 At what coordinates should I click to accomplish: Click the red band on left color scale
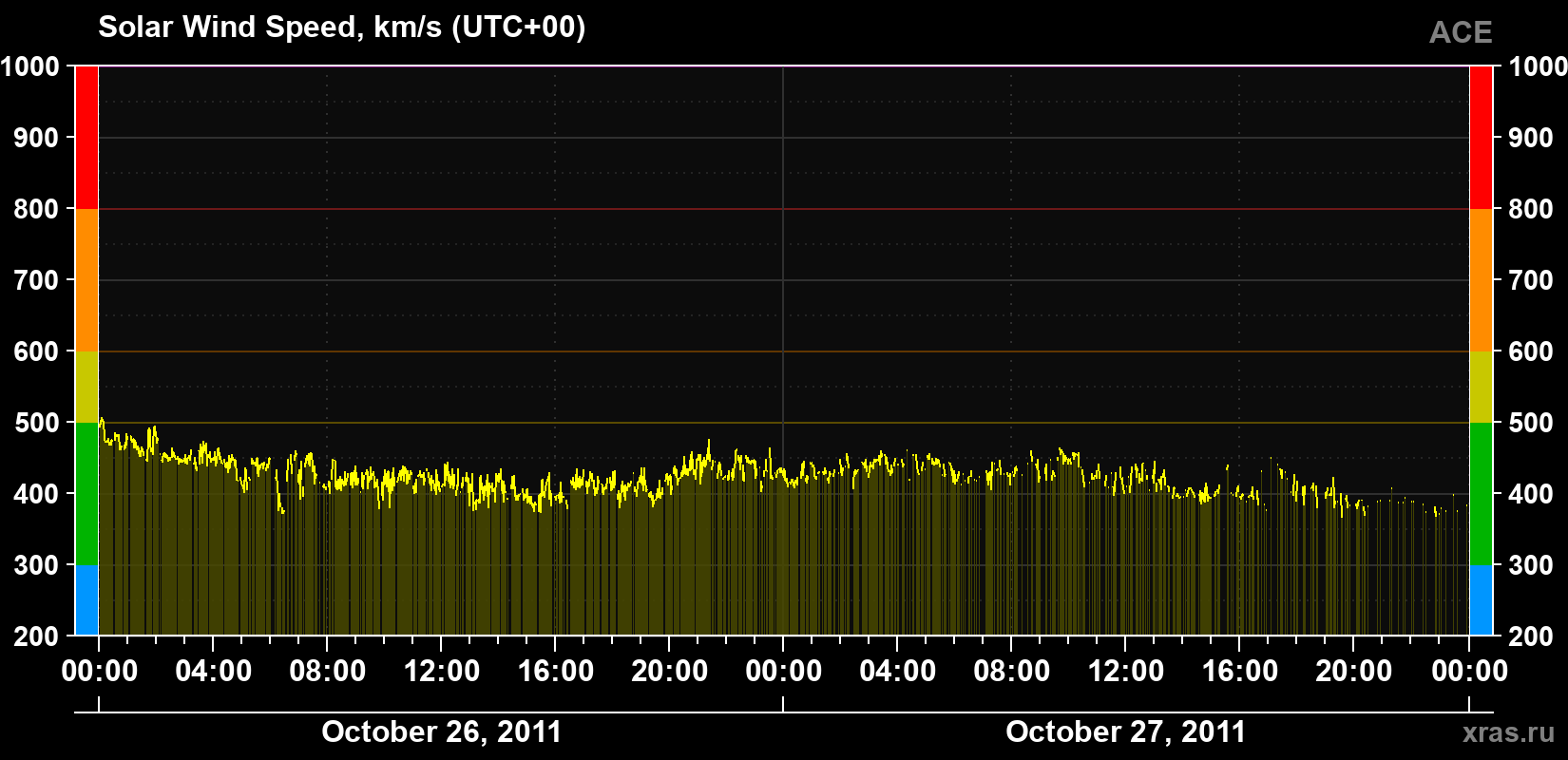(x=86, y=138)
